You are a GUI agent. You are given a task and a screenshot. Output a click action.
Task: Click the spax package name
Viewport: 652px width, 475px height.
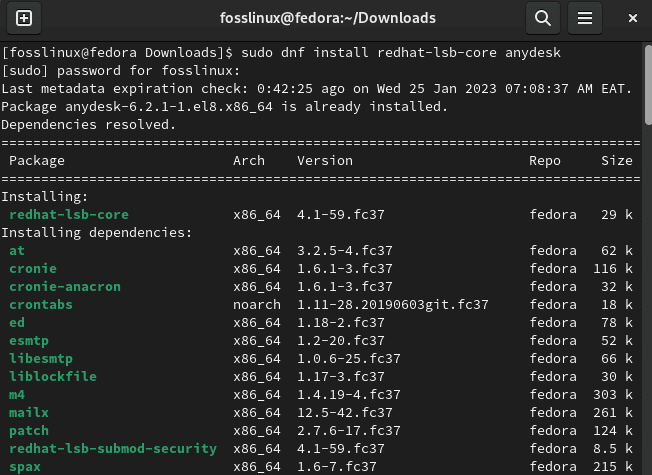(x=25, y=467)
